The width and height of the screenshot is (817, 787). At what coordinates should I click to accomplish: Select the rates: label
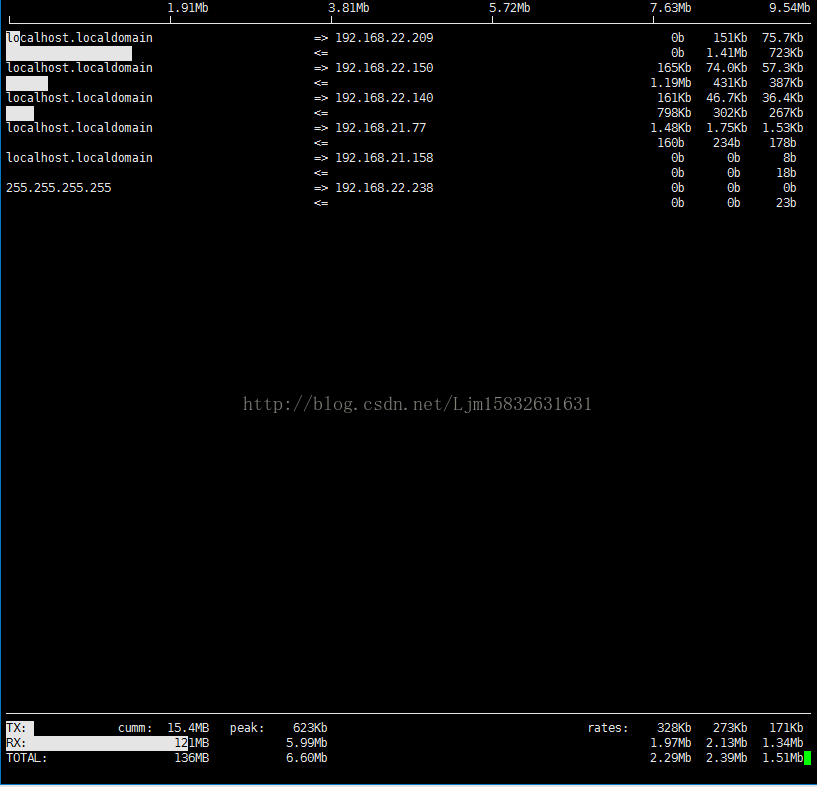608,728
